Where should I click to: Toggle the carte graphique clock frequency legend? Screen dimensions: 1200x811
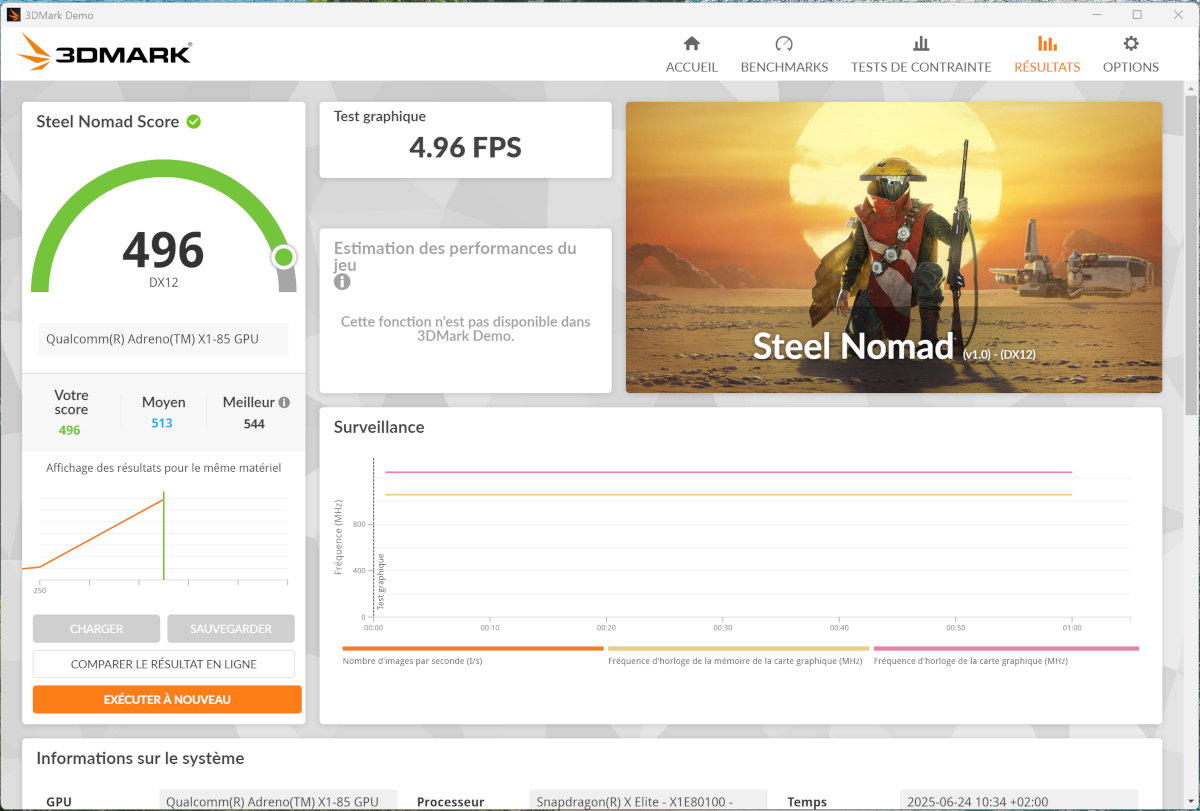click(1006, 656)
